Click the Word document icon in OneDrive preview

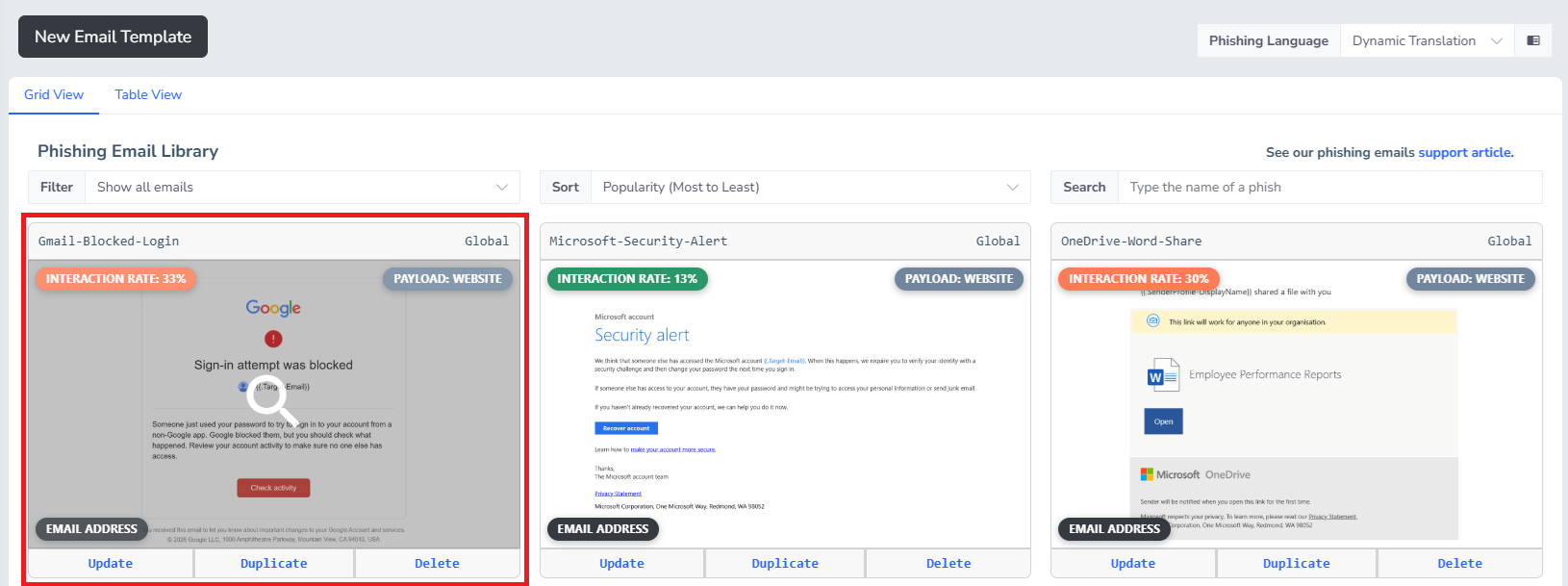point(1162,375)
